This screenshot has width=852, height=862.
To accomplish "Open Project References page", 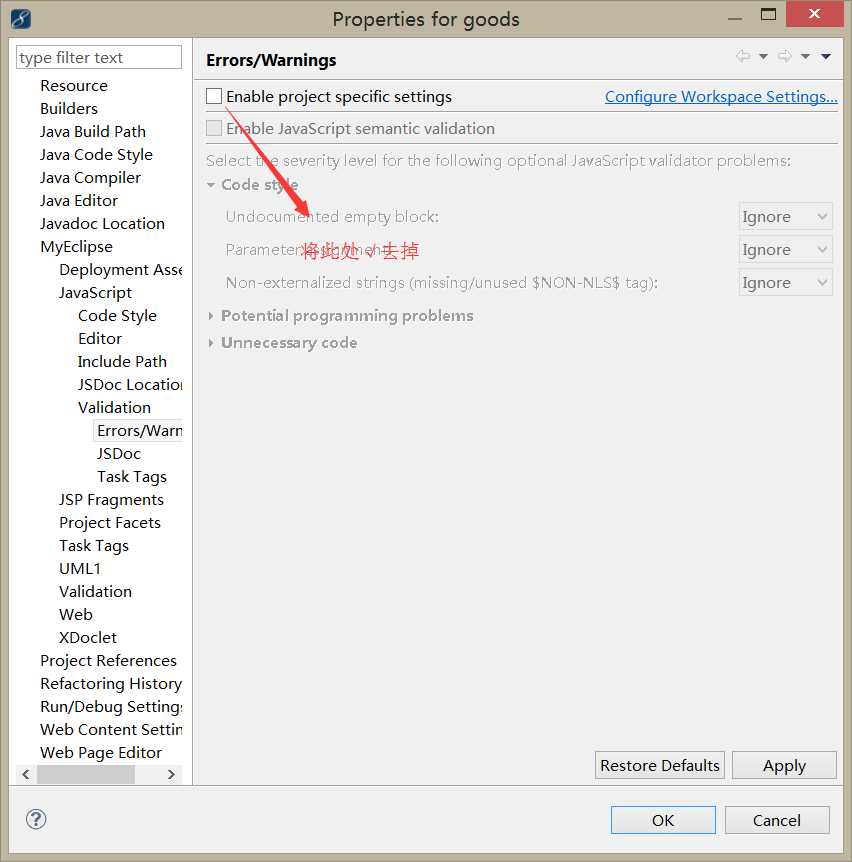I will 108,661.
